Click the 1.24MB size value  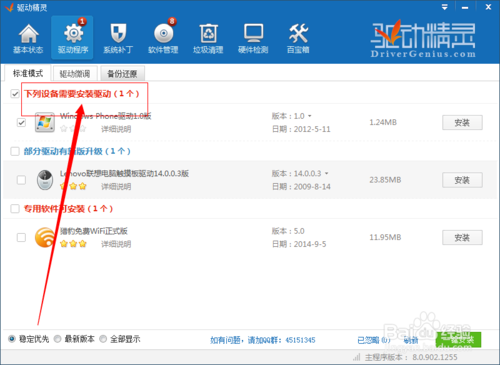coord(383,122)
